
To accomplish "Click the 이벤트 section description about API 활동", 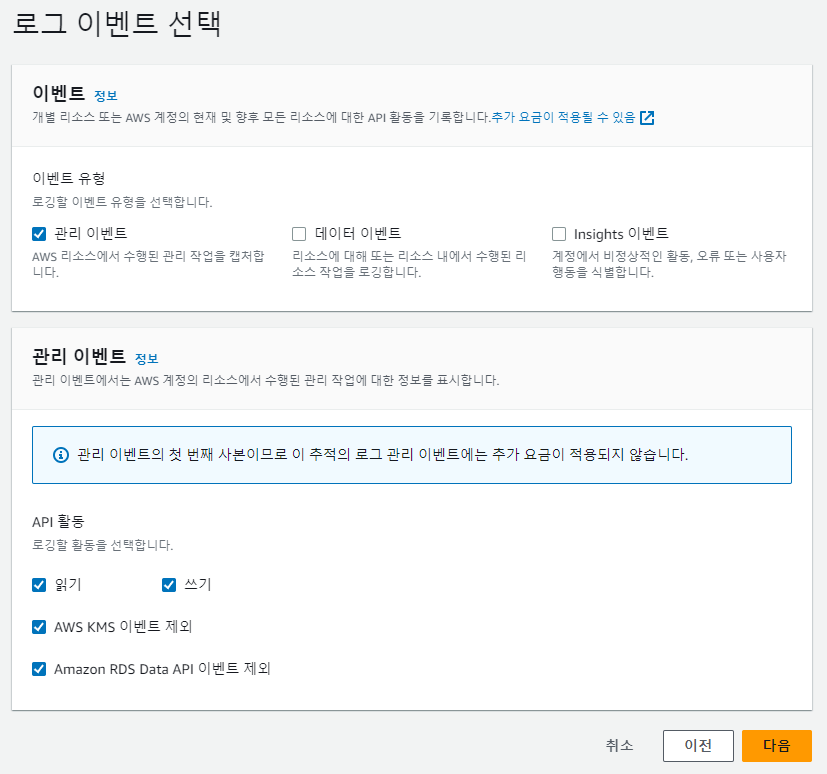I will click(262, 117).
